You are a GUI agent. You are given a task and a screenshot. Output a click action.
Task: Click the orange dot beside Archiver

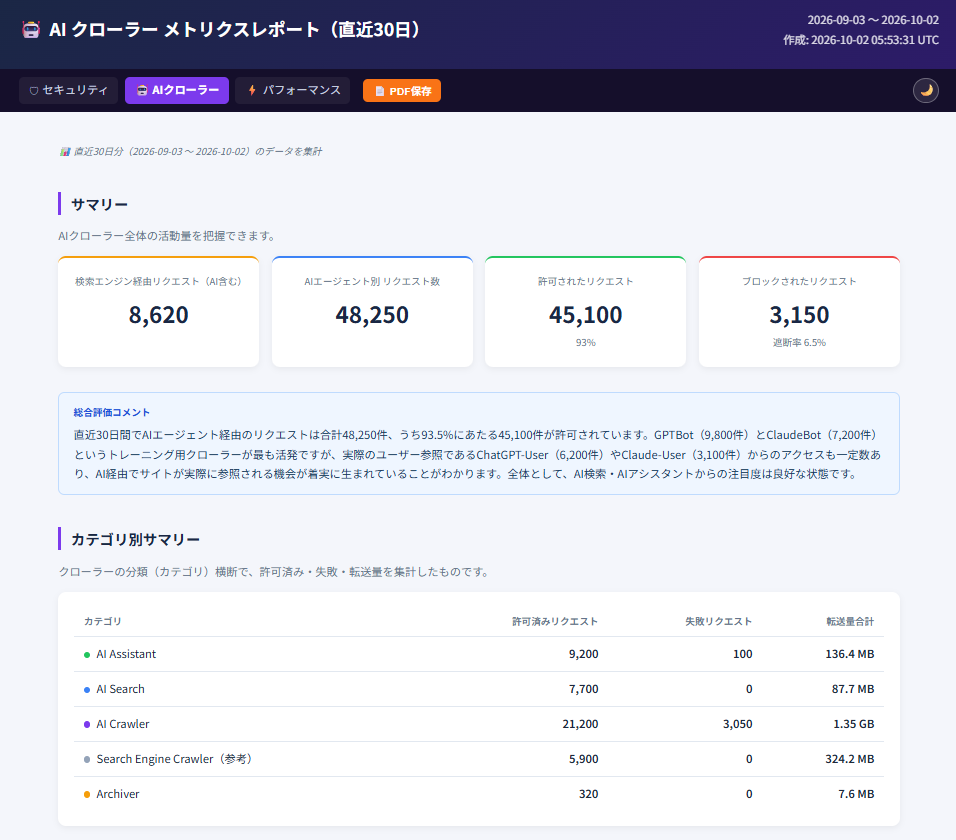tap(87, 795)
